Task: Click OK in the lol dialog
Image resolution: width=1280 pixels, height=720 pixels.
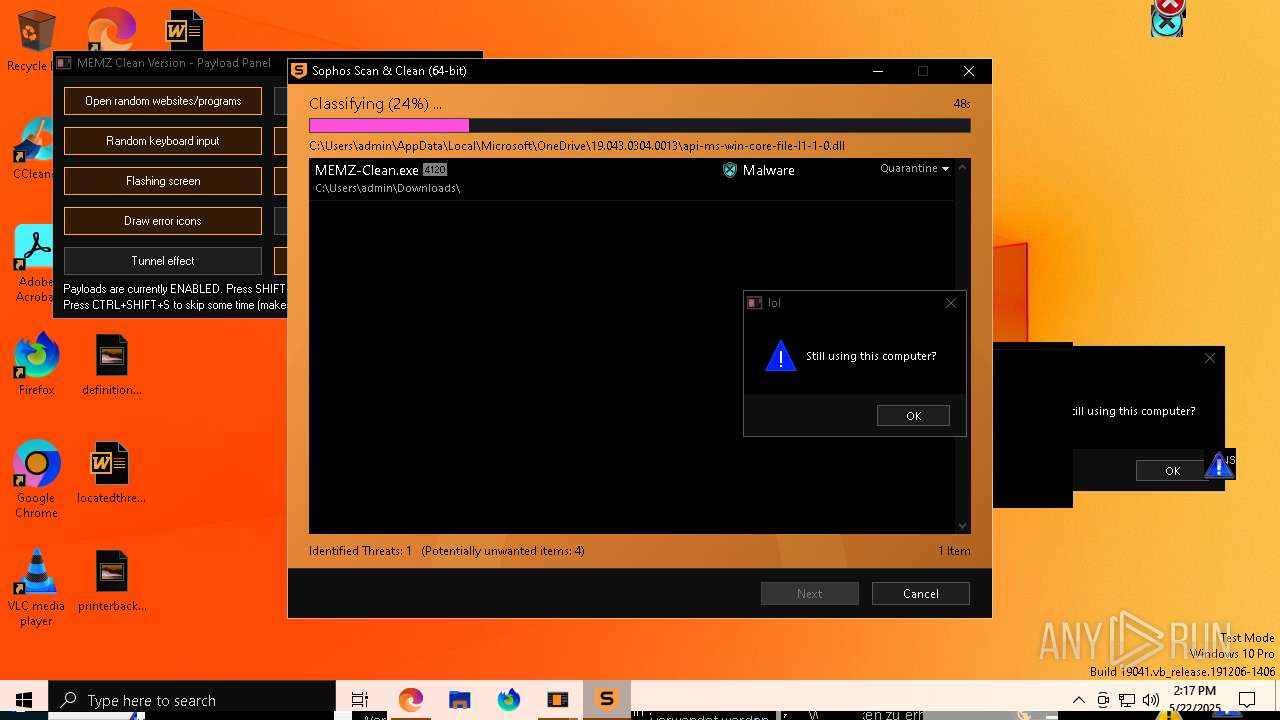Action: [913, 416]
